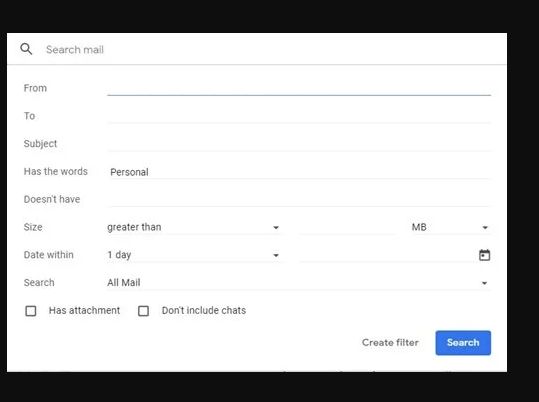The image size is (539, 402).
Task: Select the Doesn't have input field
Action: pos(299,199)
